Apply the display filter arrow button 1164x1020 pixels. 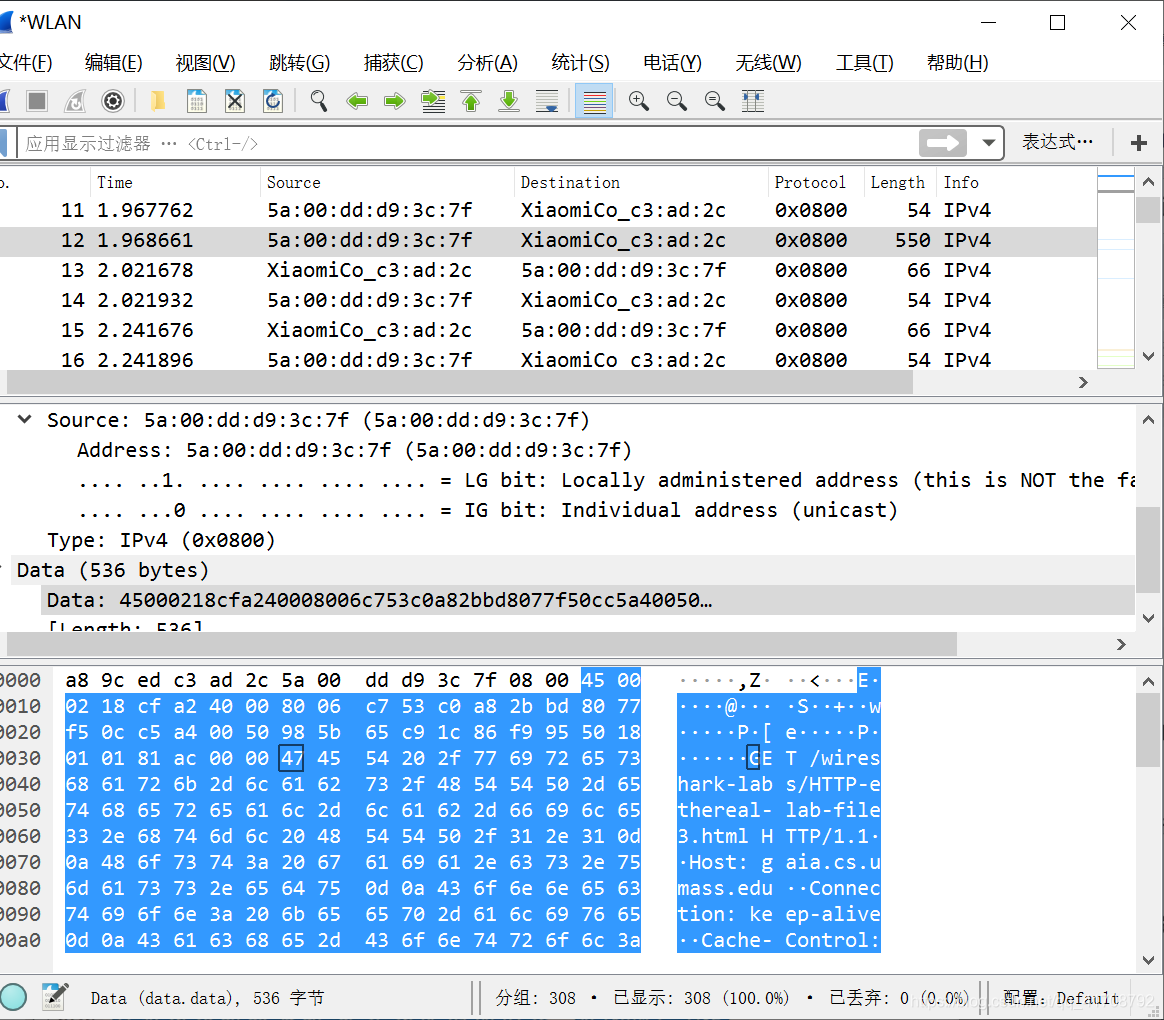pyautogui.click(x=943, y=143)
